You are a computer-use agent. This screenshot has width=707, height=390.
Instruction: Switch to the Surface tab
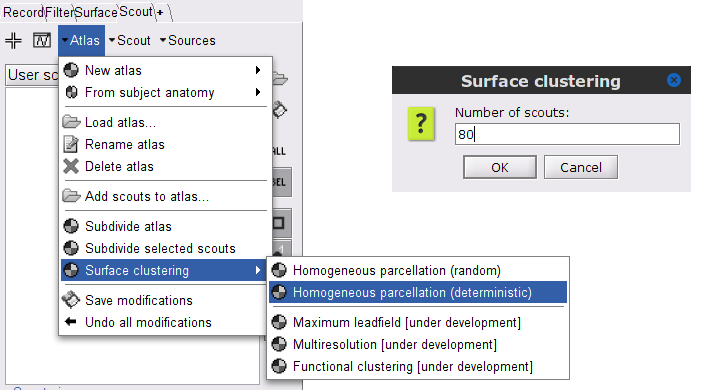pyautogui.click(x=96, y=12)
